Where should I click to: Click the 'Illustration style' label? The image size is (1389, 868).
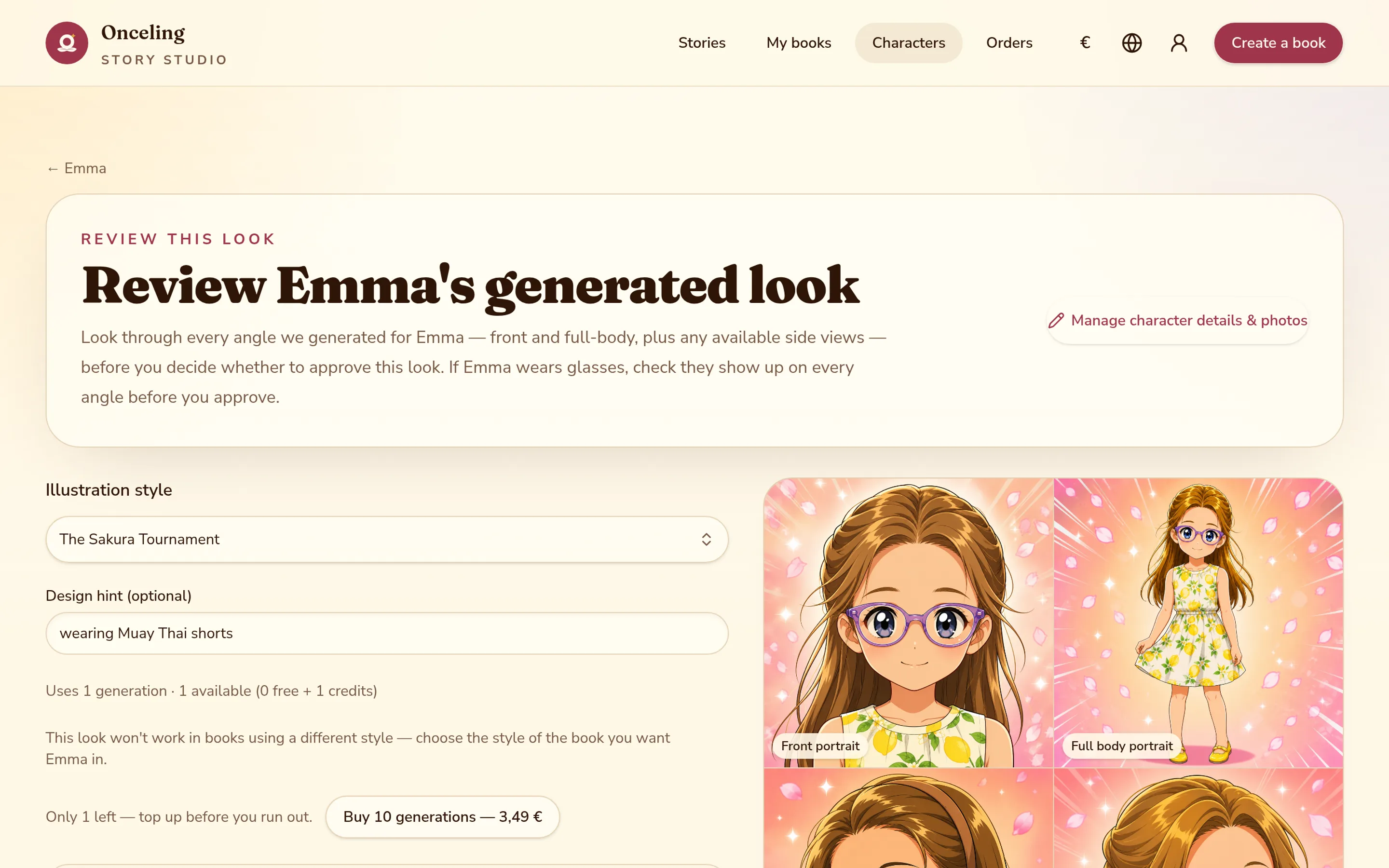pos(109,489)
